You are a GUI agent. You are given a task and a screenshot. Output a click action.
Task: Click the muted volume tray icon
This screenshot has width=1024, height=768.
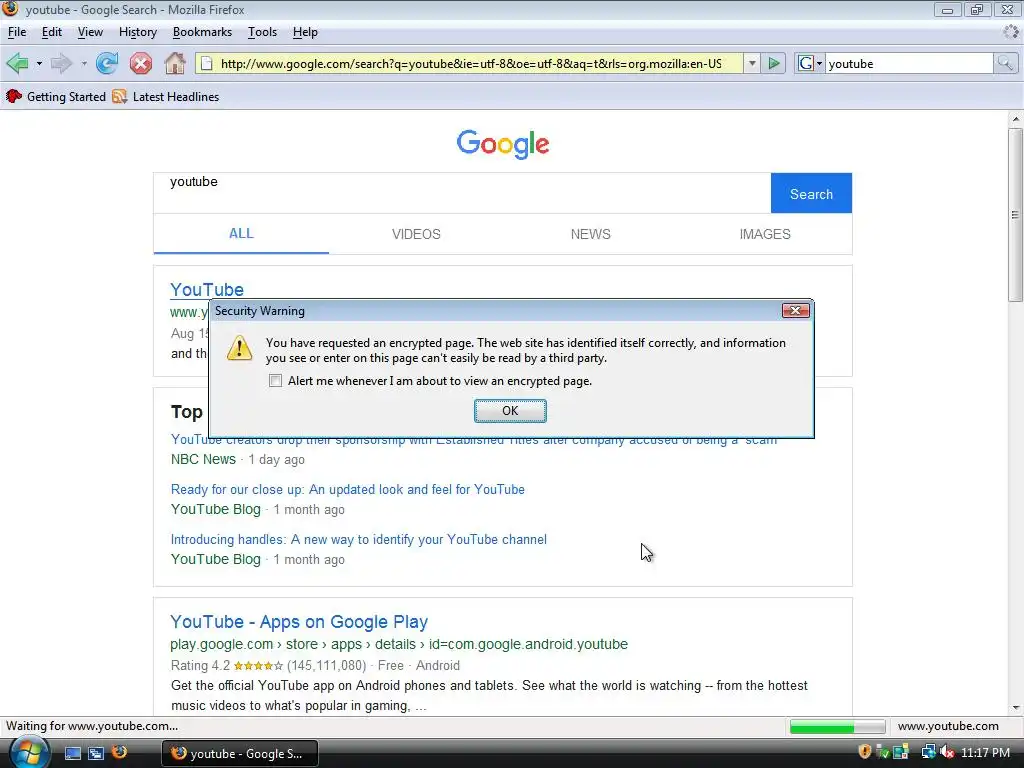tap(947, 752)
